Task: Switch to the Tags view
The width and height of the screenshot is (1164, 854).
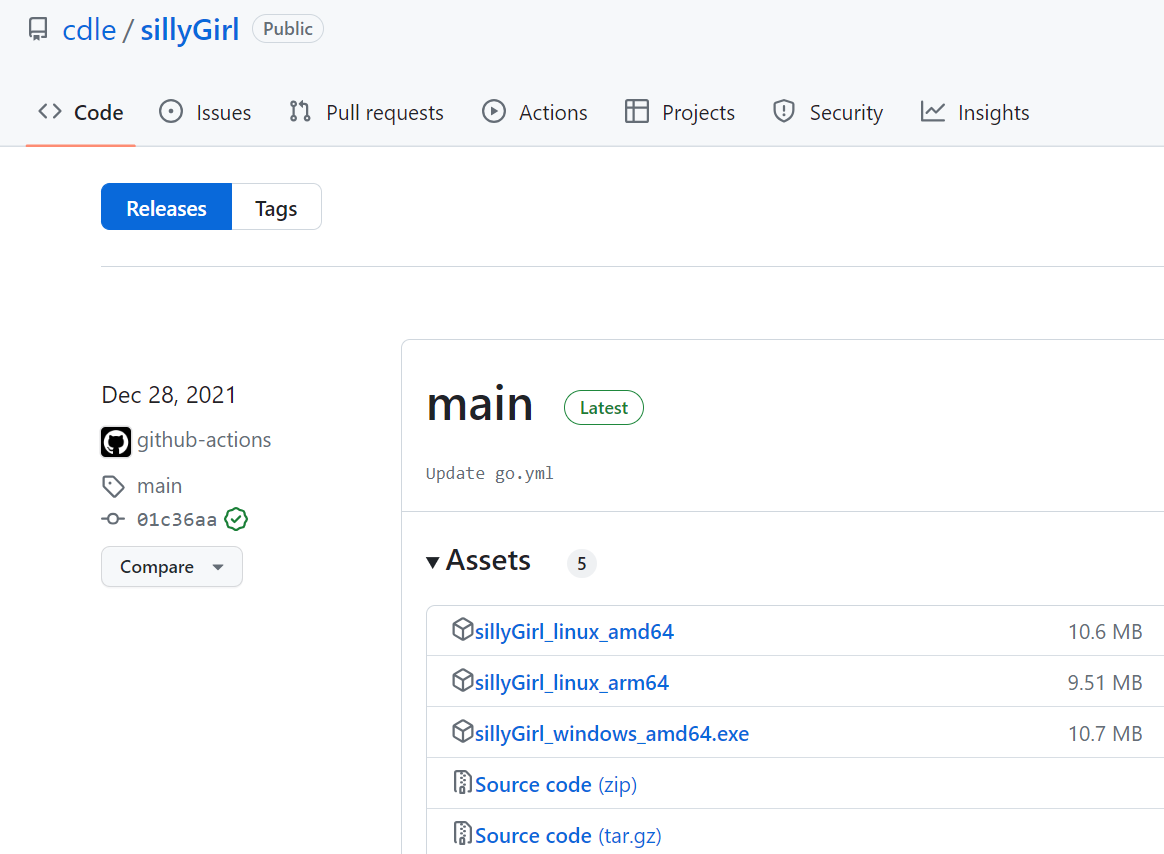Action: coord(276,207)
